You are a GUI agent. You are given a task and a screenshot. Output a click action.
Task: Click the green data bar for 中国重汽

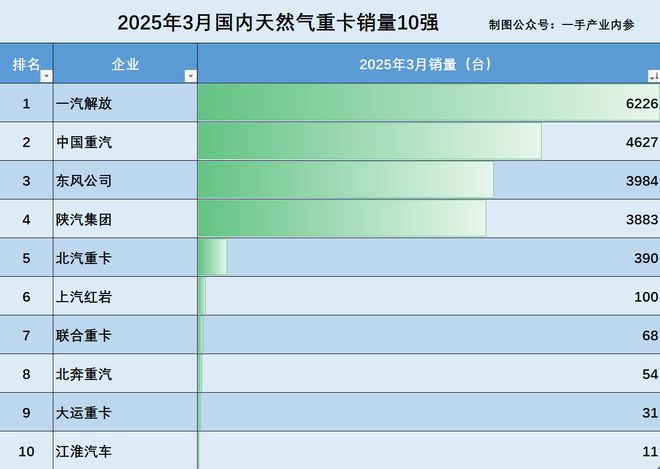370,141
